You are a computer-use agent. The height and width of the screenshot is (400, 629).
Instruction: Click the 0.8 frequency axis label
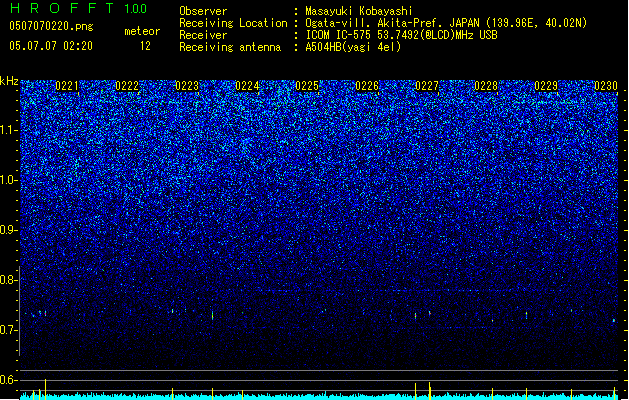(8, 280)
